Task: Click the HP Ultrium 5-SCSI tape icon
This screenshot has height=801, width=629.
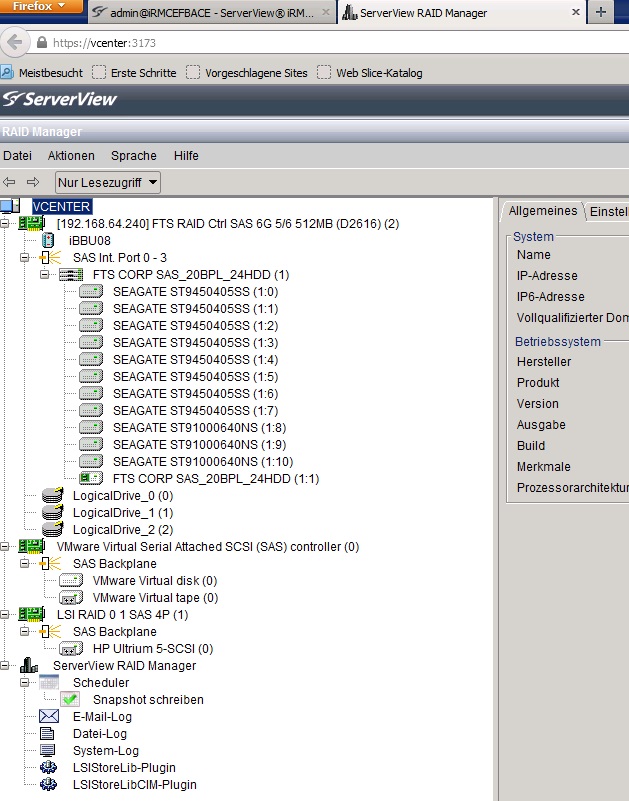Action: (70, 649)
